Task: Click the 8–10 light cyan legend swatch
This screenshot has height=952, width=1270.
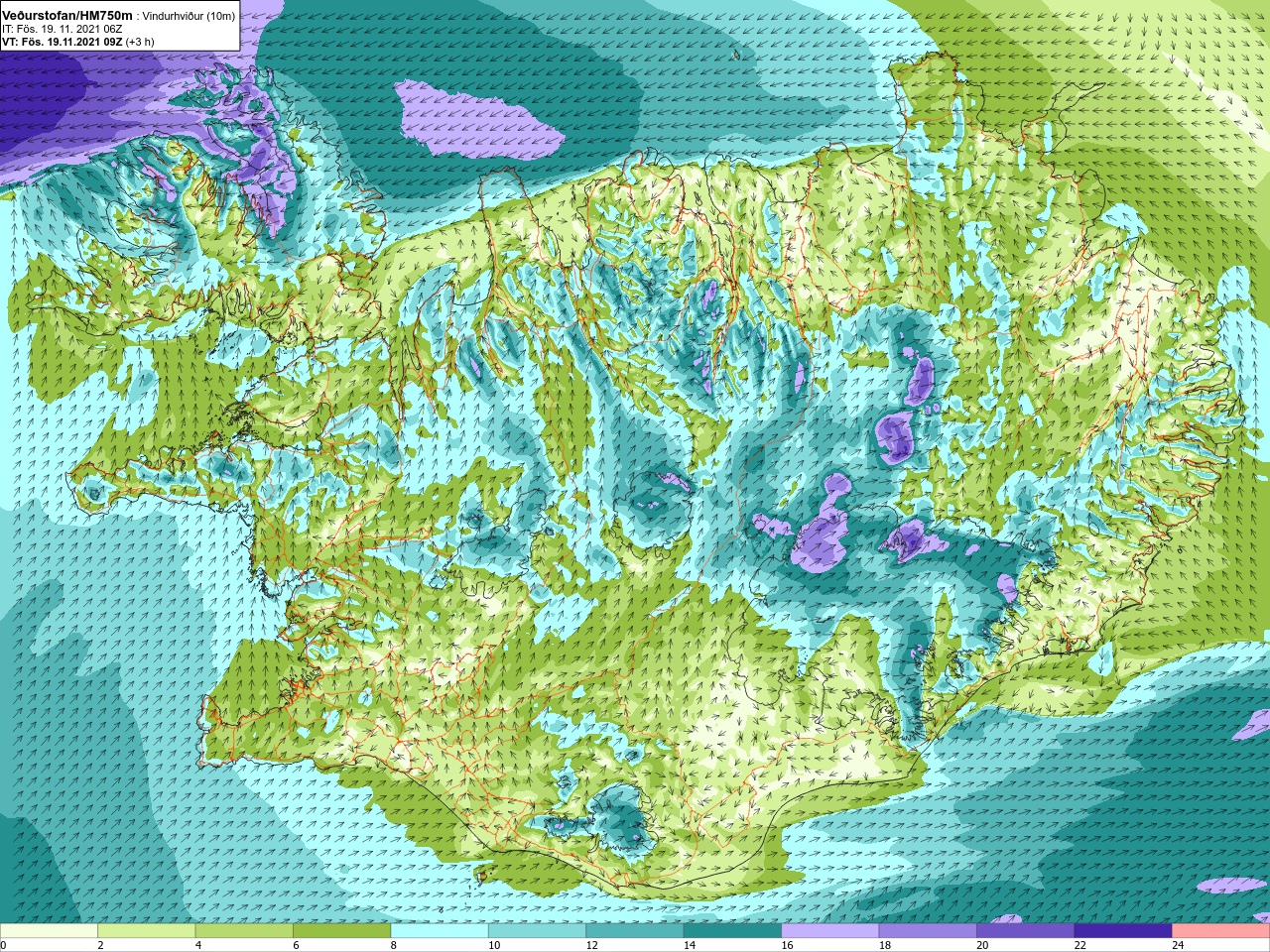Action: tap(440, 931)
